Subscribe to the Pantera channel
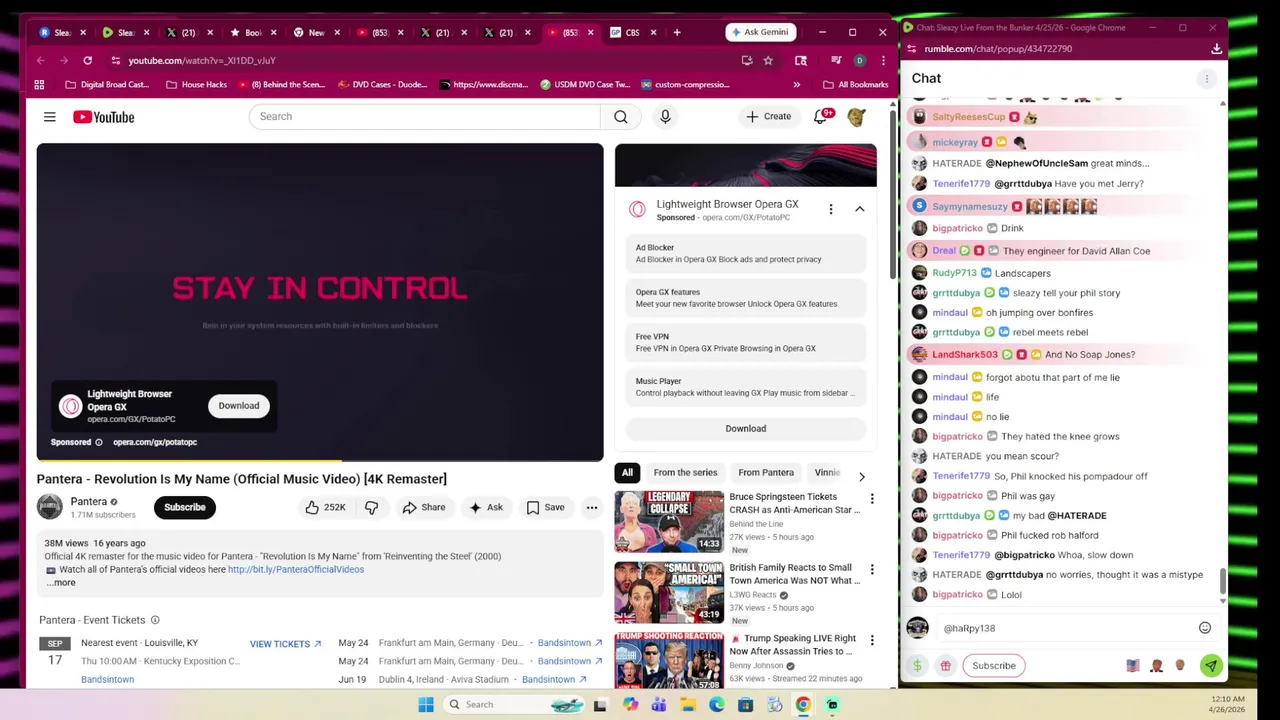Image resolution: width=1280 pixels, height=720 pixels. 185,507
